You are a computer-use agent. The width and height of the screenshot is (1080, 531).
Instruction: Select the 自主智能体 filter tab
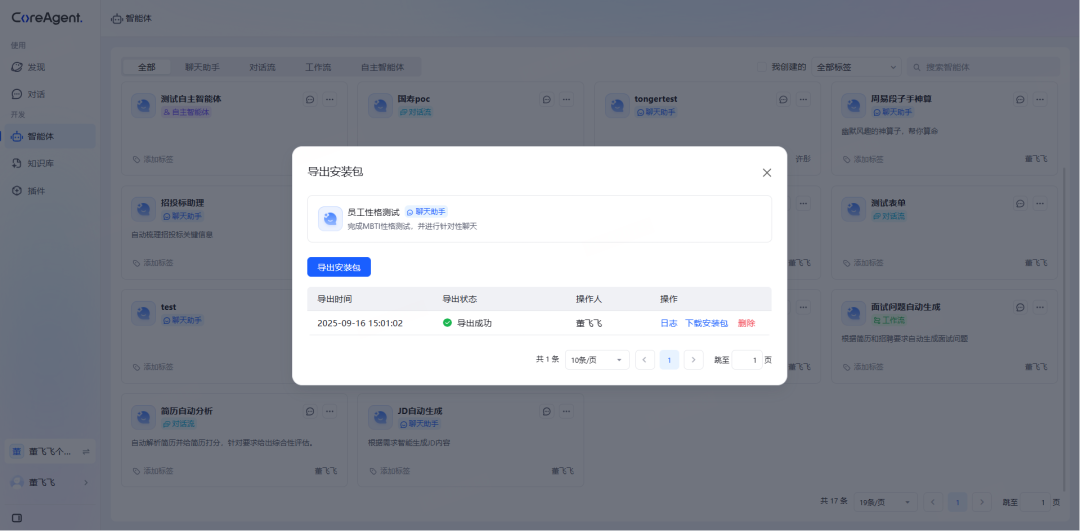click(382, 67)
